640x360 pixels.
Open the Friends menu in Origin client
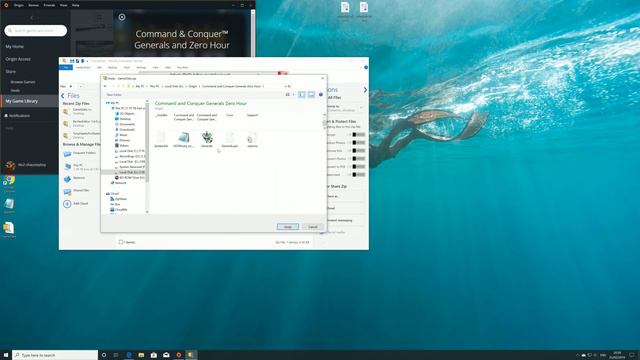[49, 5]
